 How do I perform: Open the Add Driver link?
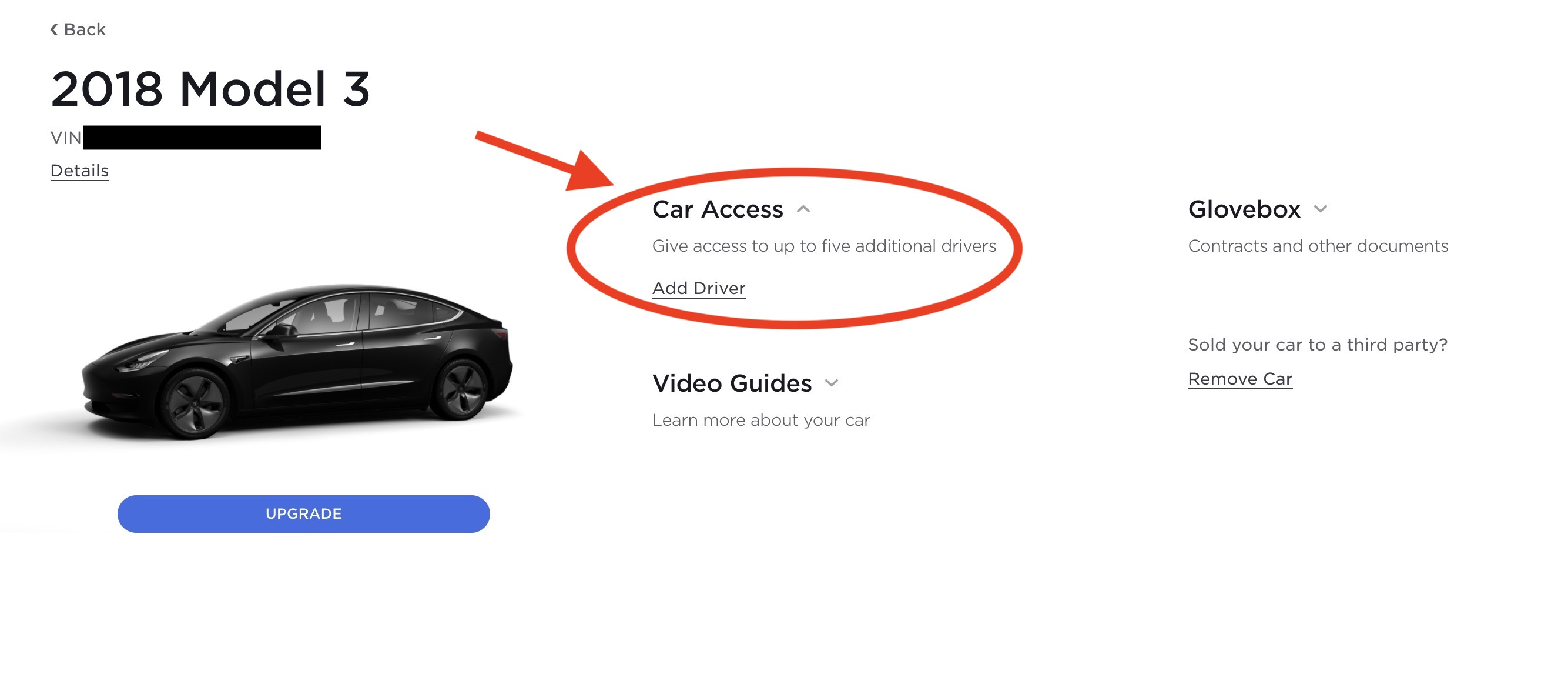click(x=699, y=288)
